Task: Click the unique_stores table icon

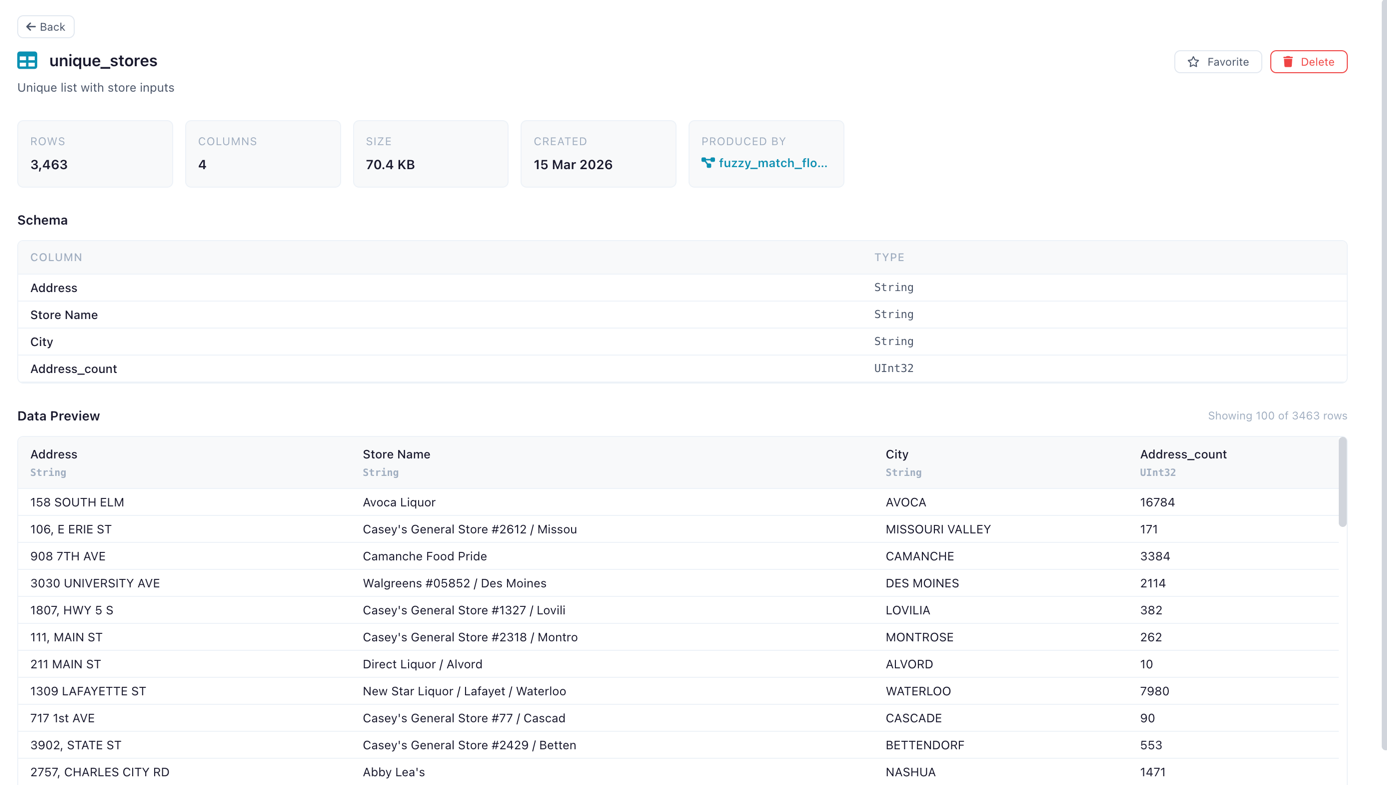Action: click(27, 61)
